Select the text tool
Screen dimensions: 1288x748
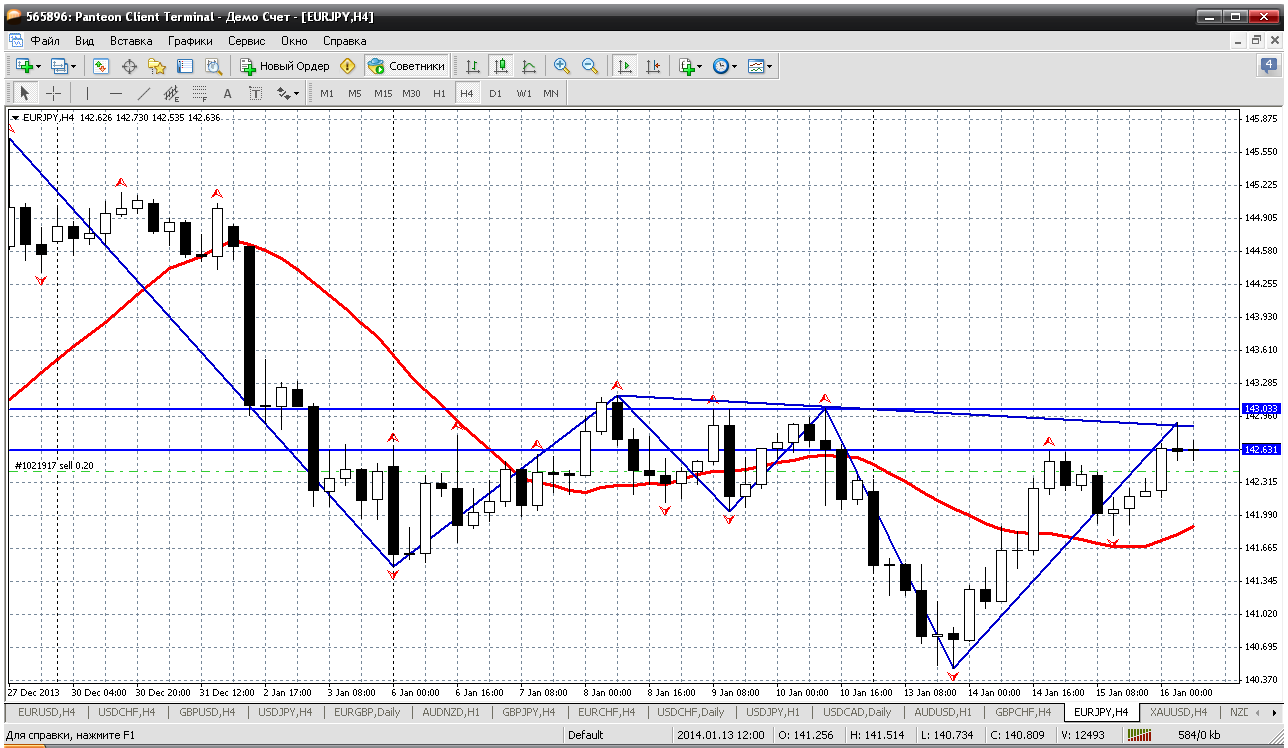point(227,93)
